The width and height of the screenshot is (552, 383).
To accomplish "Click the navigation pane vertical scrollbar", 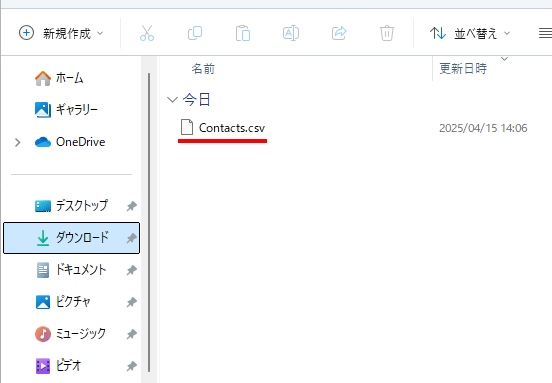I will pos(149,222).
